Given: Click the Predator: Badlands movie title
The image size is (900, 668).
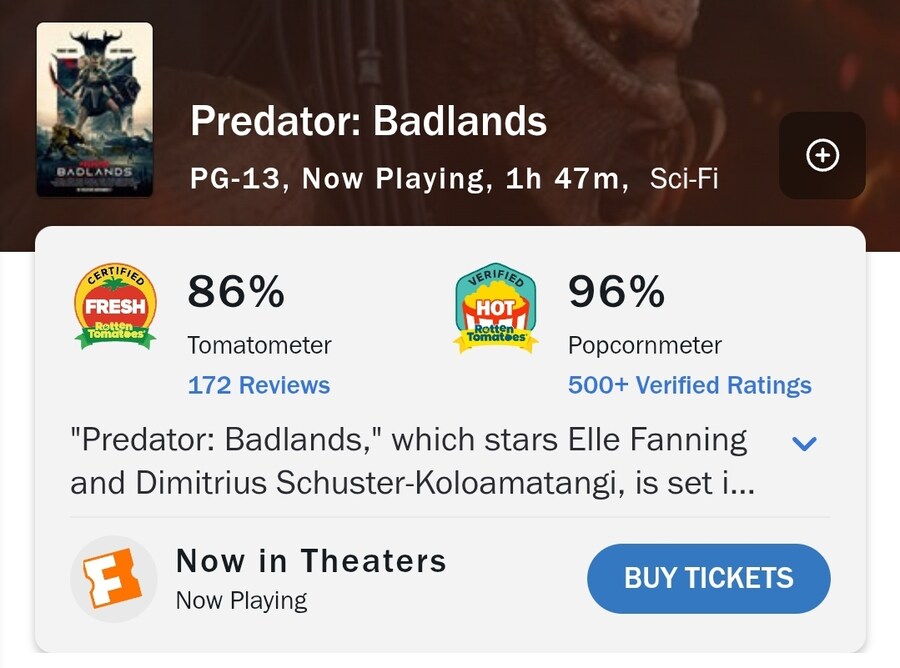Looking at the screenshot, I should pos(368,123).
